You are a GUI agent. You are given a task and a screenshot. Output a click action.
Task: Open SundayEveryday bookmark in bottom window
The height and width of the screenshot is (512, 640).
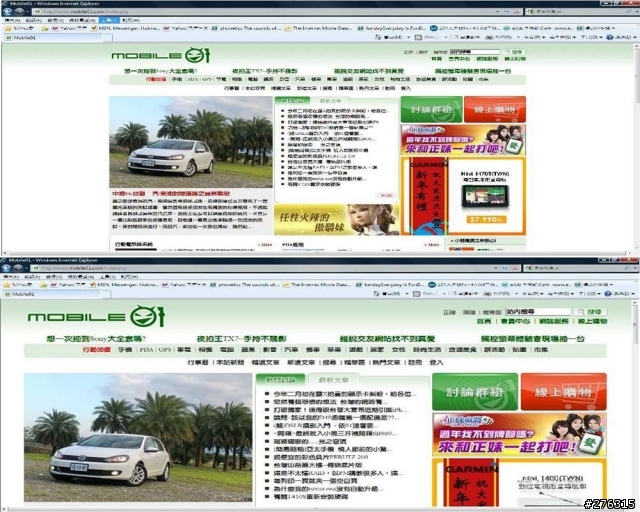click(x=391, y=285)
